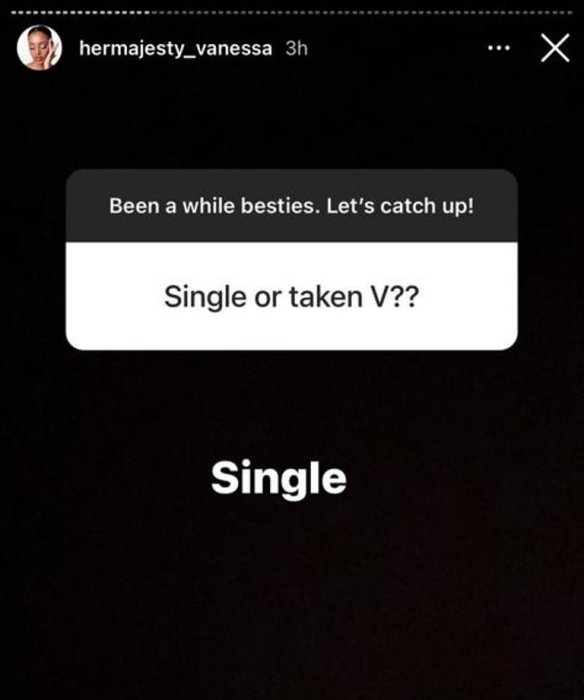Click the 3h story timestamp

pyautogui.click(x=296, y=48)
